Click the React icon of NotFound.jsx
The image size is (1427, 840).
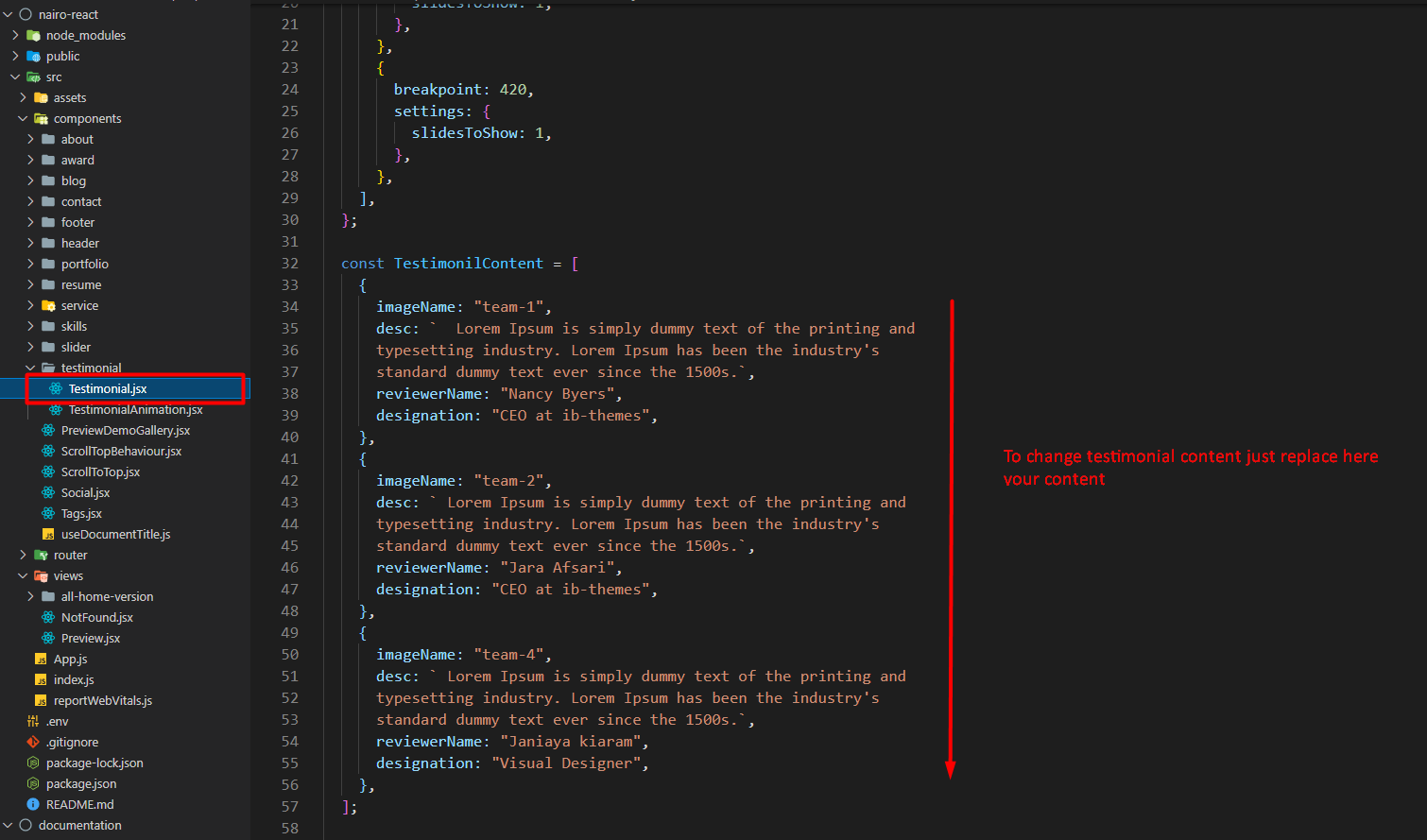(48, 617)
